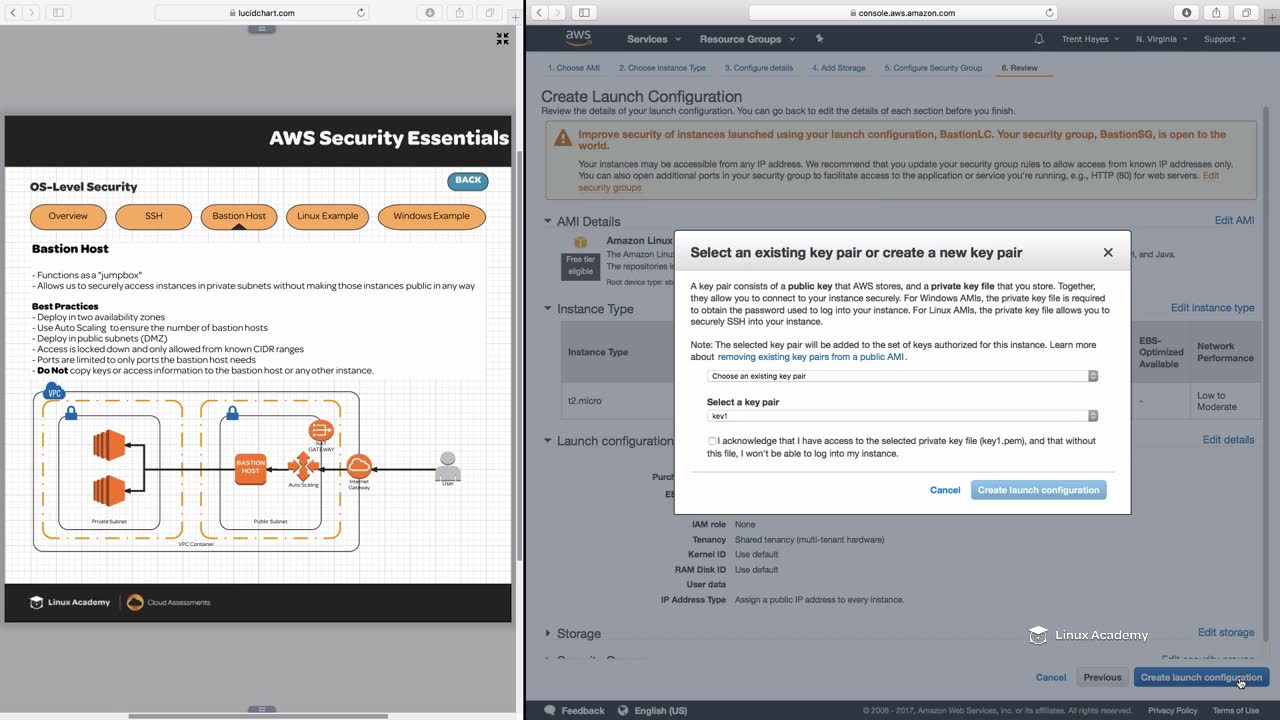Screen dimensions: 1280x720
Task: Select the Bastion Host icon in the diagram
Action: [250, 468]
